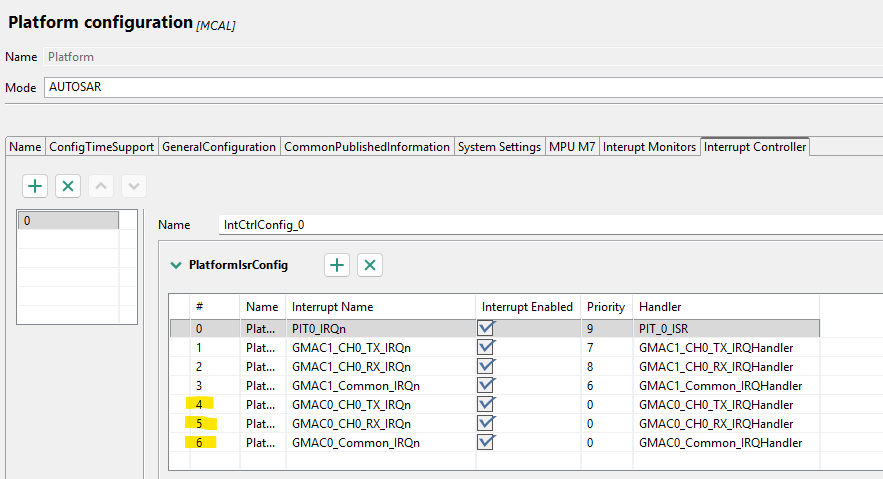Toggle Interrupt Enabled for GMAC0_CH0_TX_IRQn

click(486, 405)
